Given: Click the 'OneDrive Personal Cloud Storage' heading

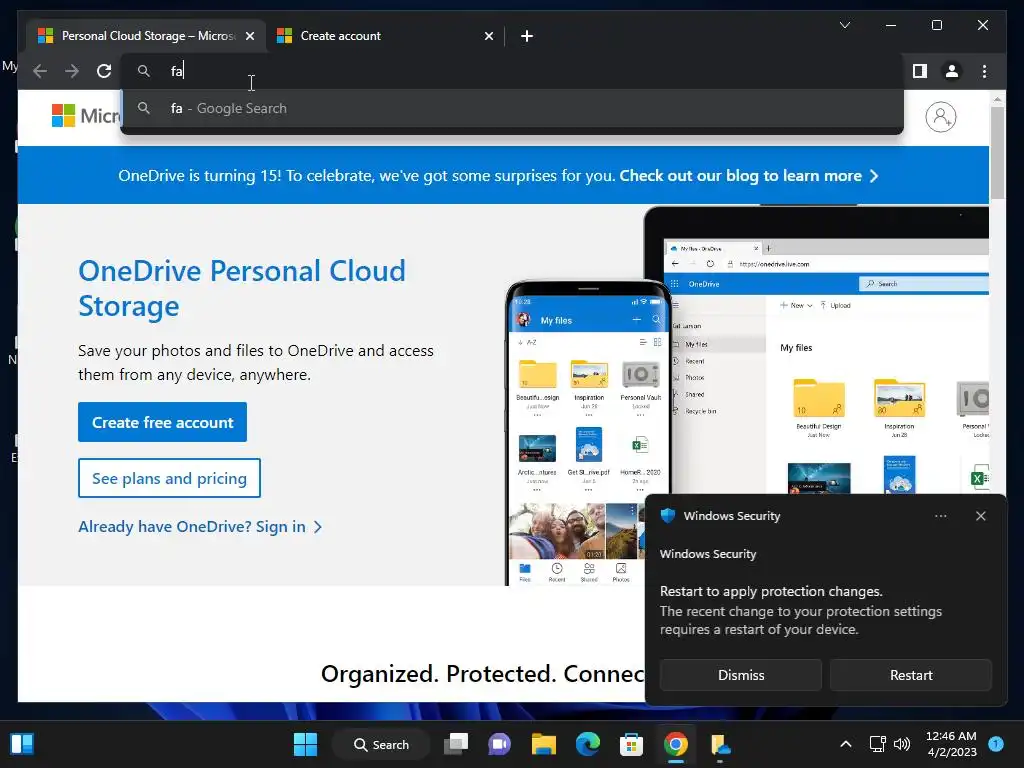Looking at the screenshot, I should [x=242, y=288].
